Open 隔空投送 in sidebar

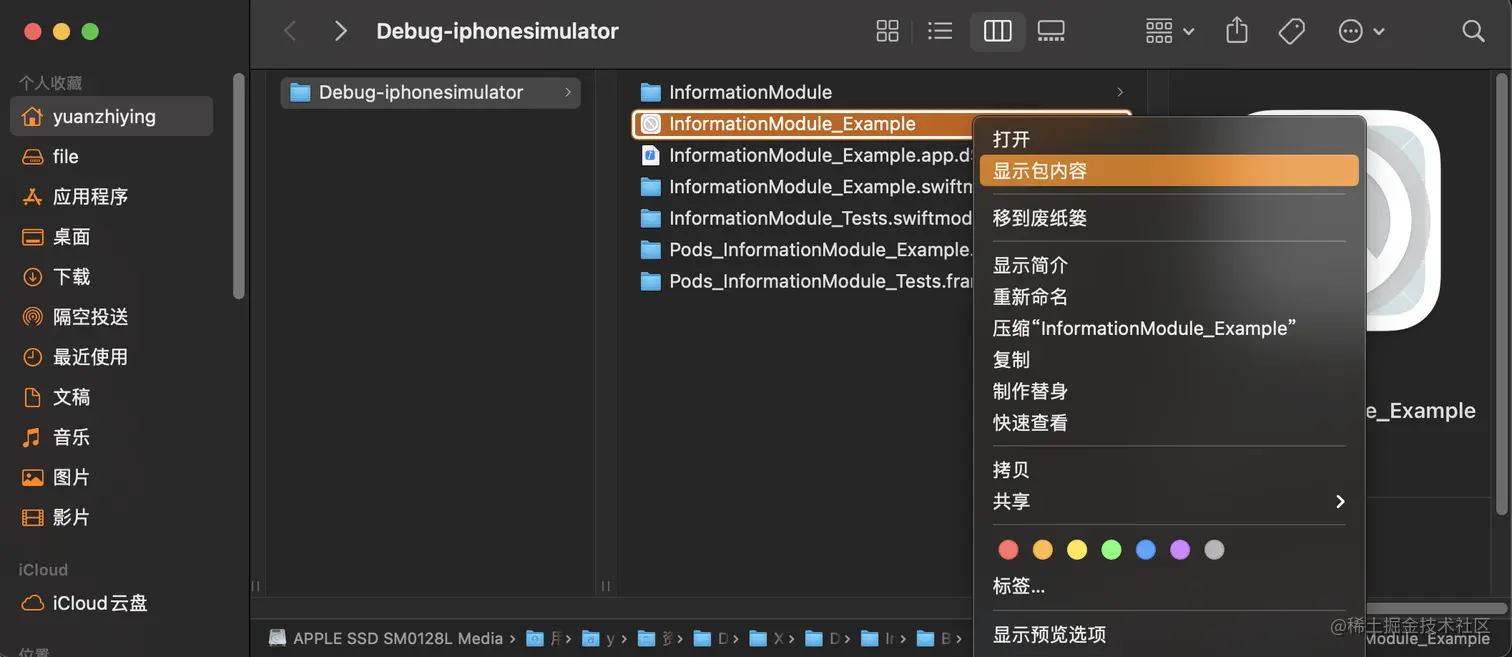click(111, 316)
